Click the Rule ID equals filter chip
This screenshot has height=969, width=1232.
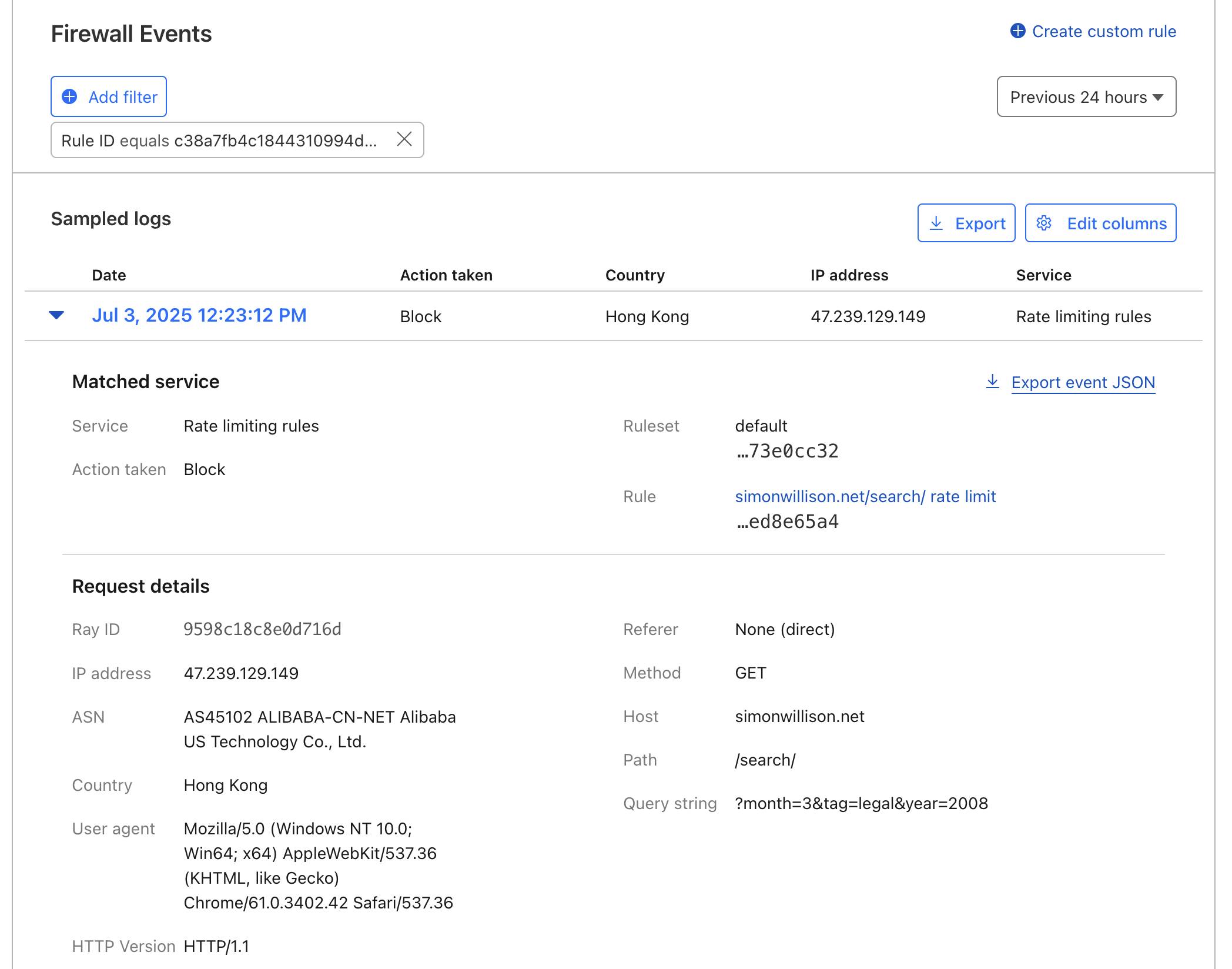(219, 141)
